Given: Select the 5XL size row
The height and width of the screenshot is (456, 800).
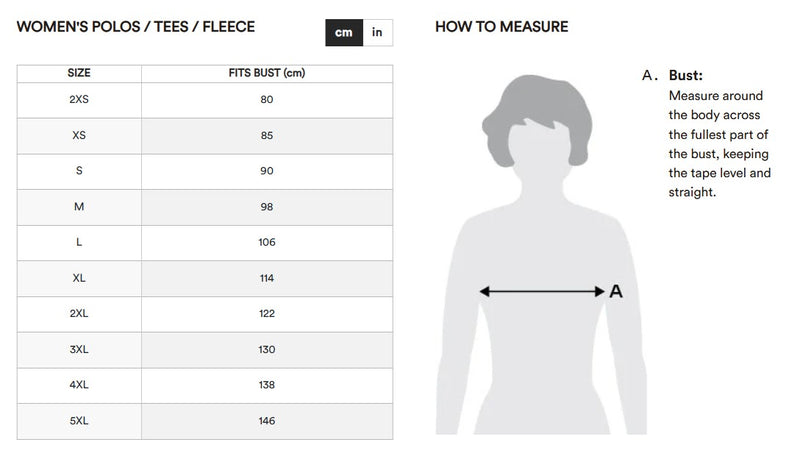Looking at the screenshot, I should (205, 421).
